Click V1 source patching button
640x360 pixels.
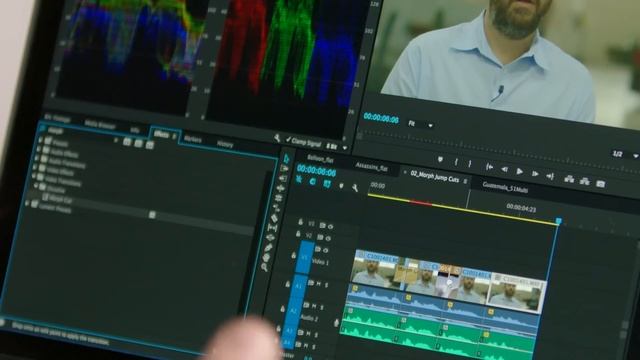pyautogui.click(x=304, y=258)
